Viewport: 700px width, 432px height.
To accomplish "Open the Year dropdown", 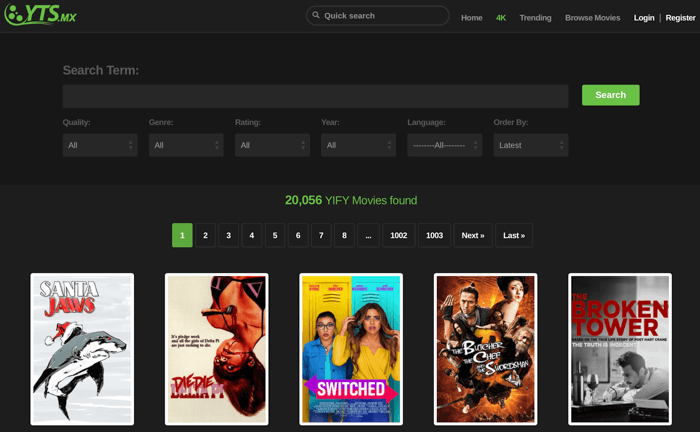I will [358, 145].
